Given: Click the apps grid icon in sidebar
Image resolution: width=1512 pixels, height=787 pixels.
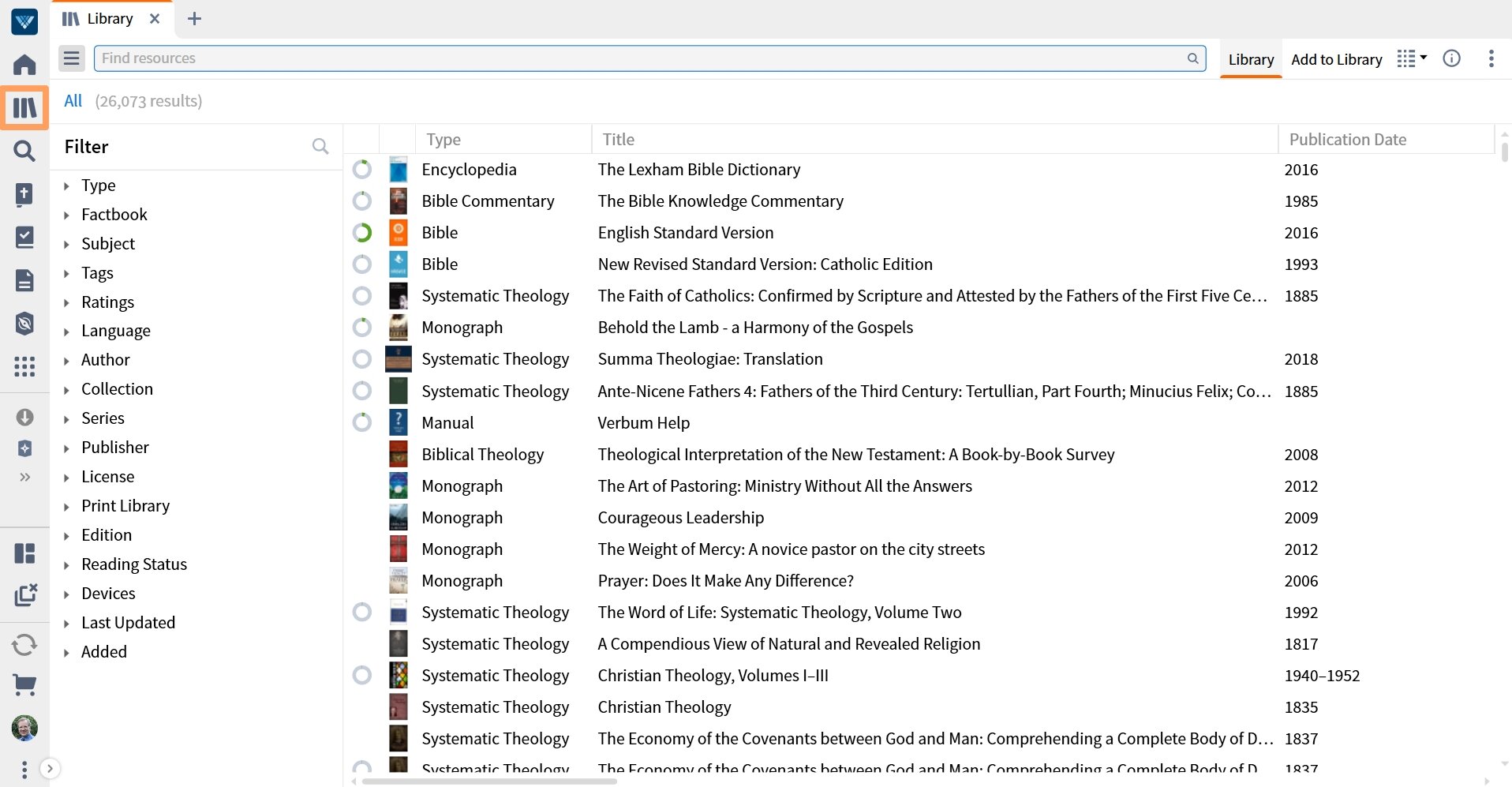Looking at the screenshot, I should 24,366.
